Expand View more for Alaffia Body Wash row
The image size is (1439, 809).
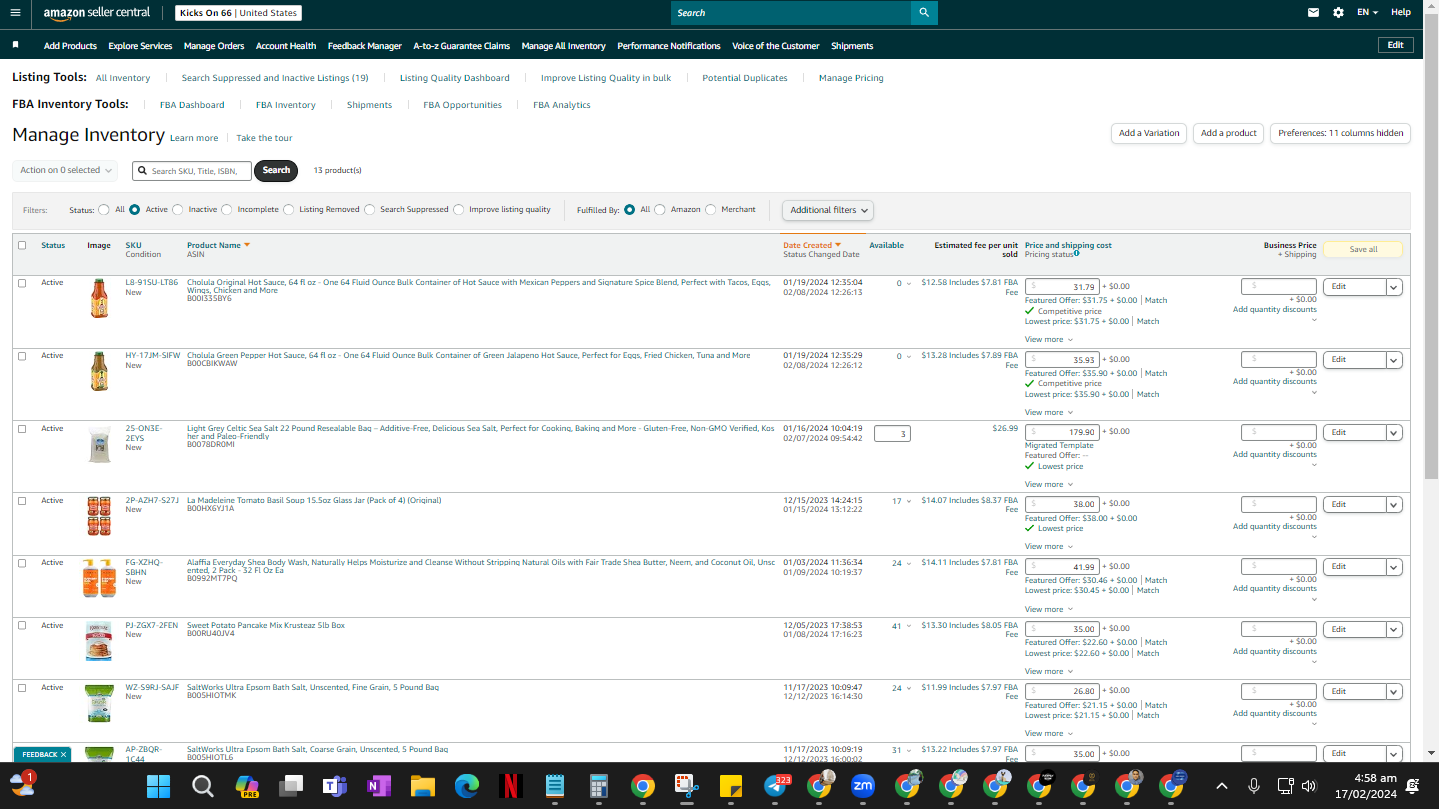pos(1048,609)
